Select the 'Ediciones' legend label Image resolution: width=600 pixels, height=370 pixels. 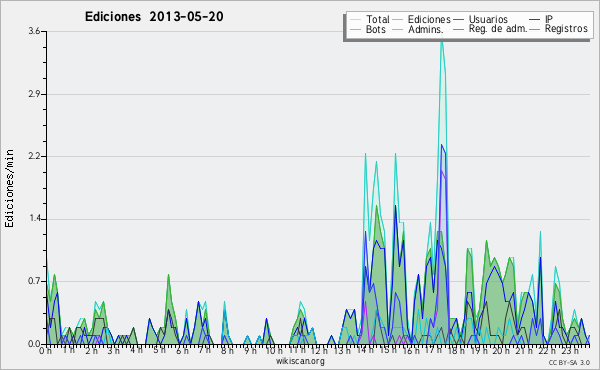click(429, 19)
